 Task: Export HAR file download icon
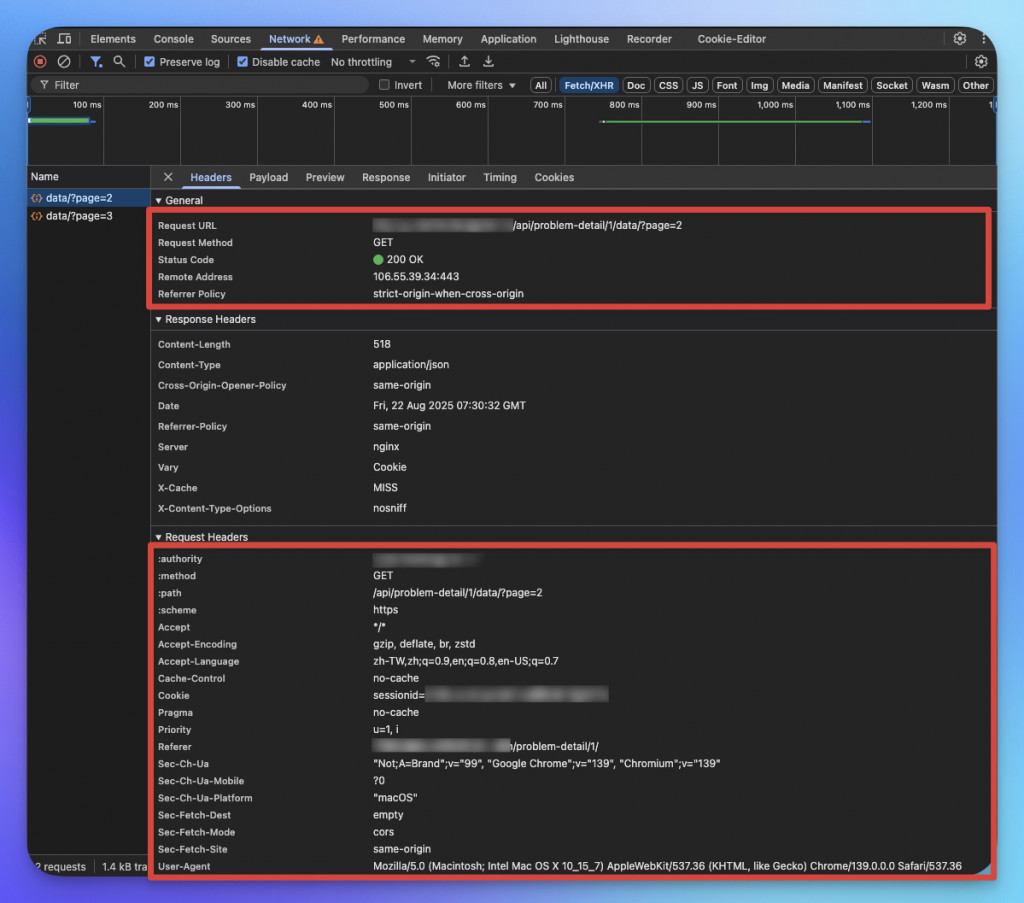[488, 62]
